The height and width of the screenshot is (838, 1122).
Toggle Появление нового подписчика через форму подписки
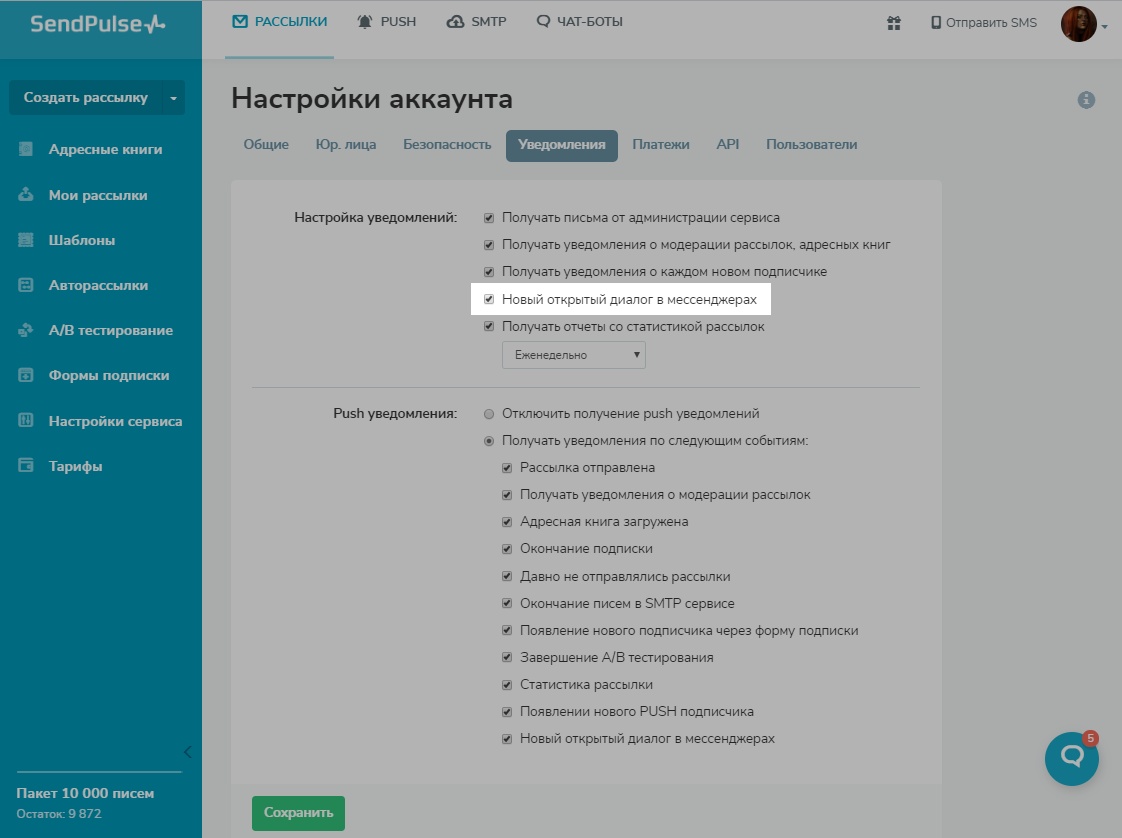(x=507, y=630)
